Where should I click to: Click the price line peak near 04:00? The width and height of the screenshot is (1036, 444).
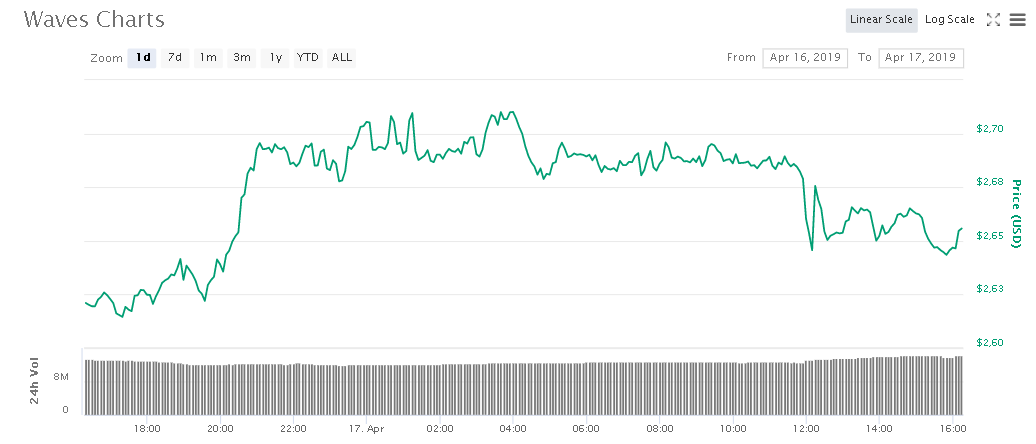[x=512, y=113]
